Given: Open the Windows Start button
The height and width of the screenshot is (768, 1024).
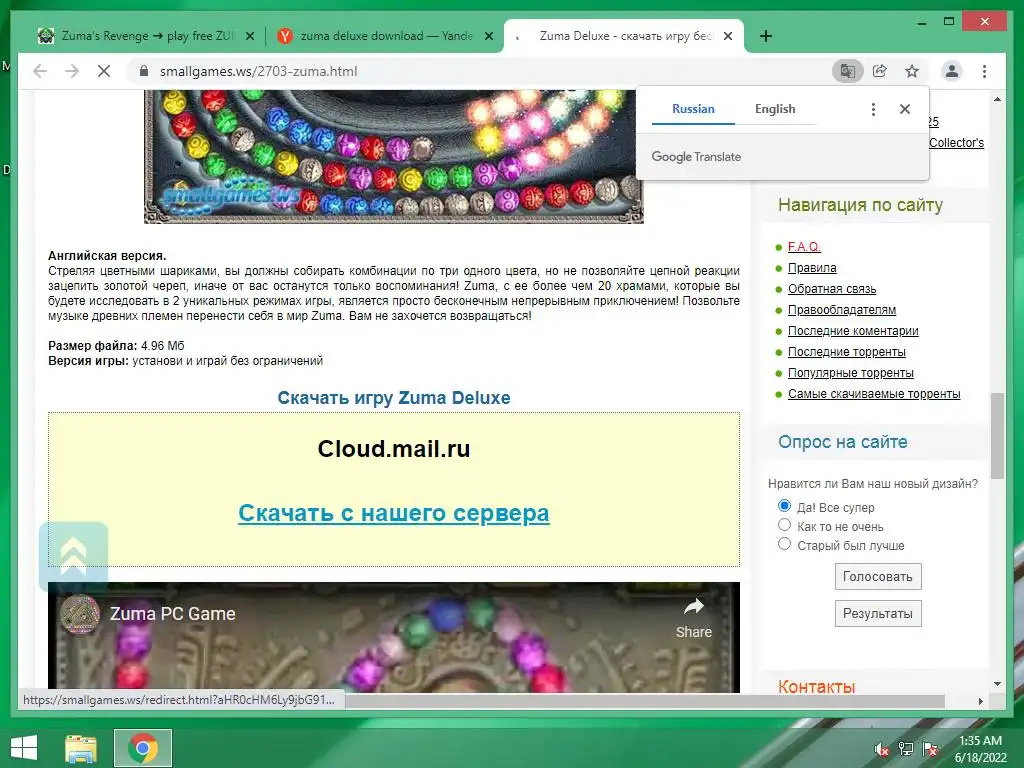Looking at the screenshot, I should (x=24, y=748).
